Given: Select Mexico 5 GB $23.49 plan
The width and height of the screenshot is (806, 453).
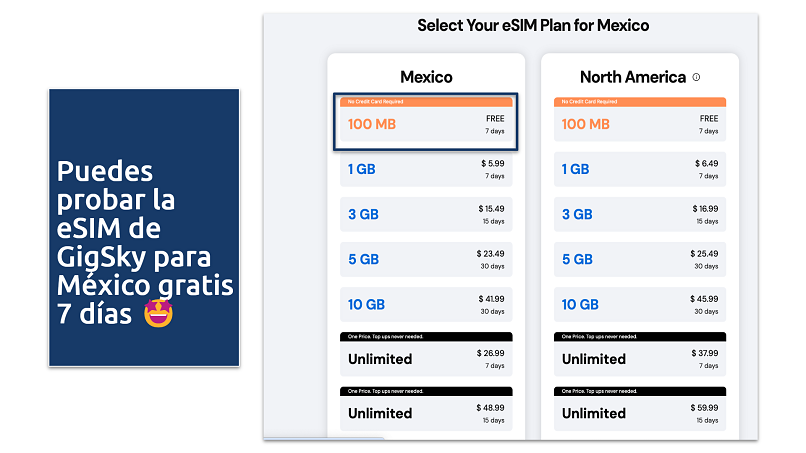Looking at the screenshot, I should coord(425,259).
